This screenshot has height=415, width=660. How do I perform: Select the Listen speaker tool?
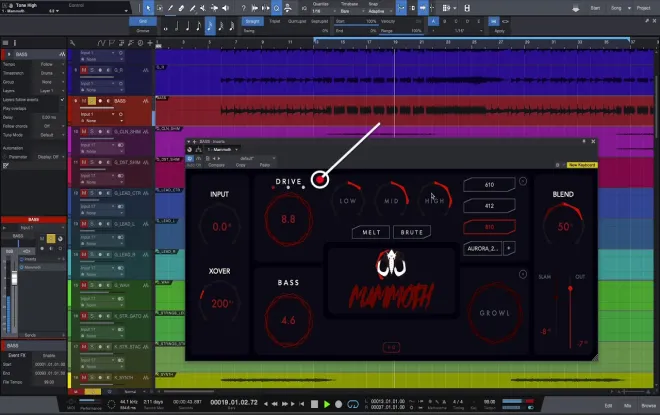click(x=226, y=8)
